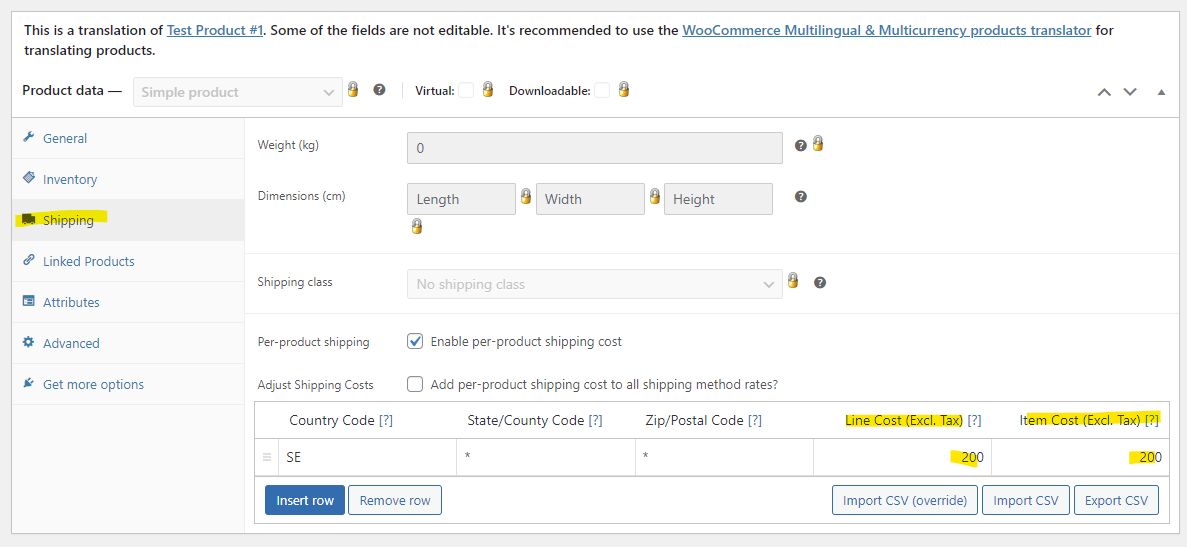
Task: Open the Test Product #1 link
Action: click(215, 31)
